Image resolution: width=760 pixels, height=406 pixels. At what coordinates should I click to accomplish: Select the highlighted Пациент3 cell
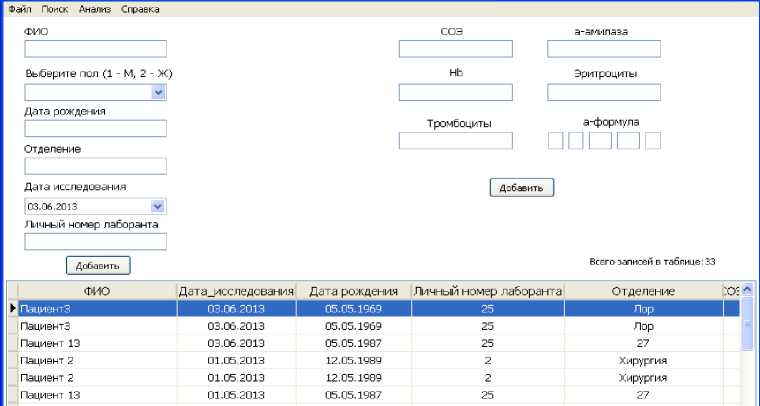coord(97,309)
